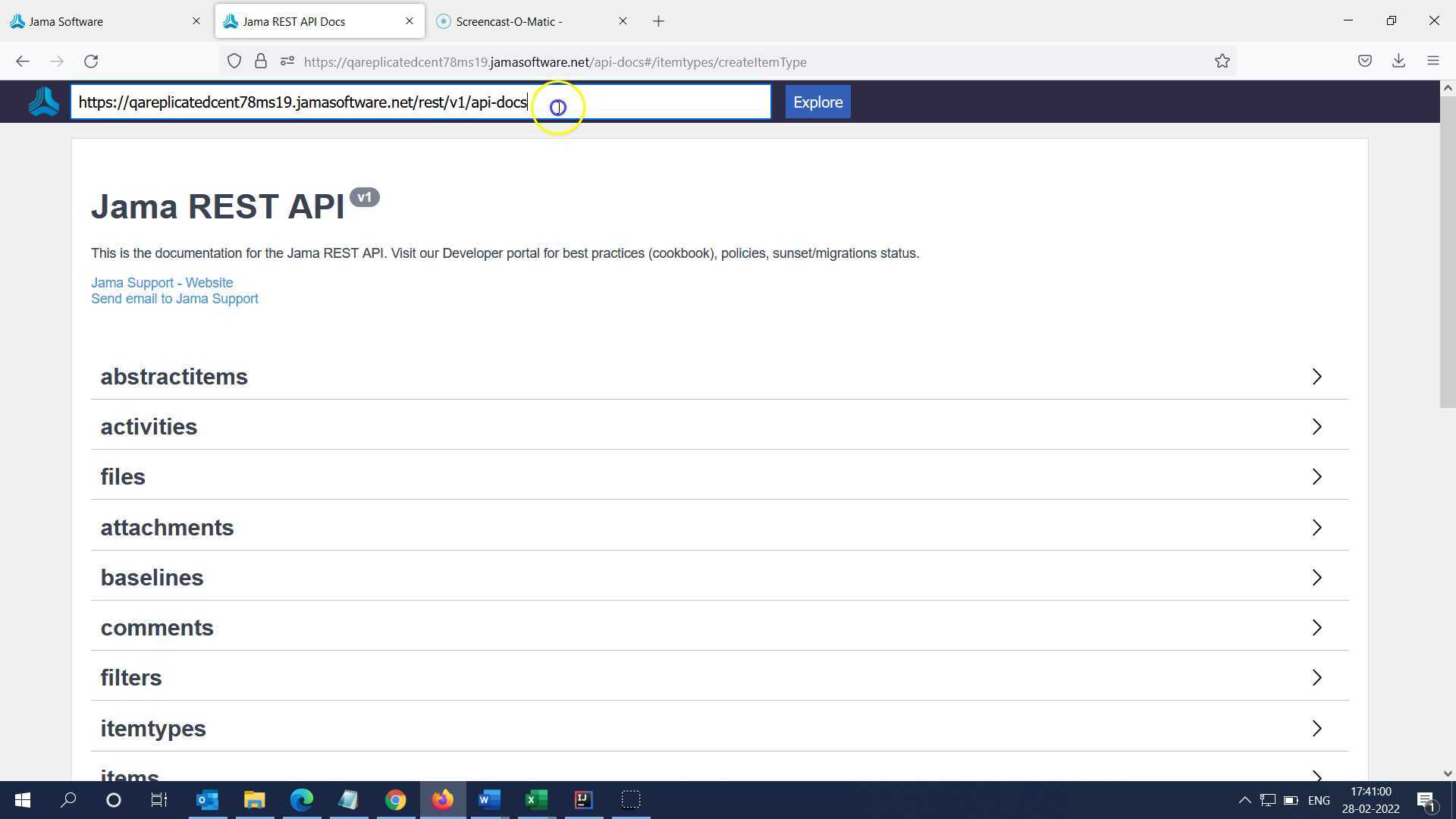This screenshot has height=819, width=1456.
Task: Click the Jama logo in header
Action: pyautogui.click(x=43, y=102)
